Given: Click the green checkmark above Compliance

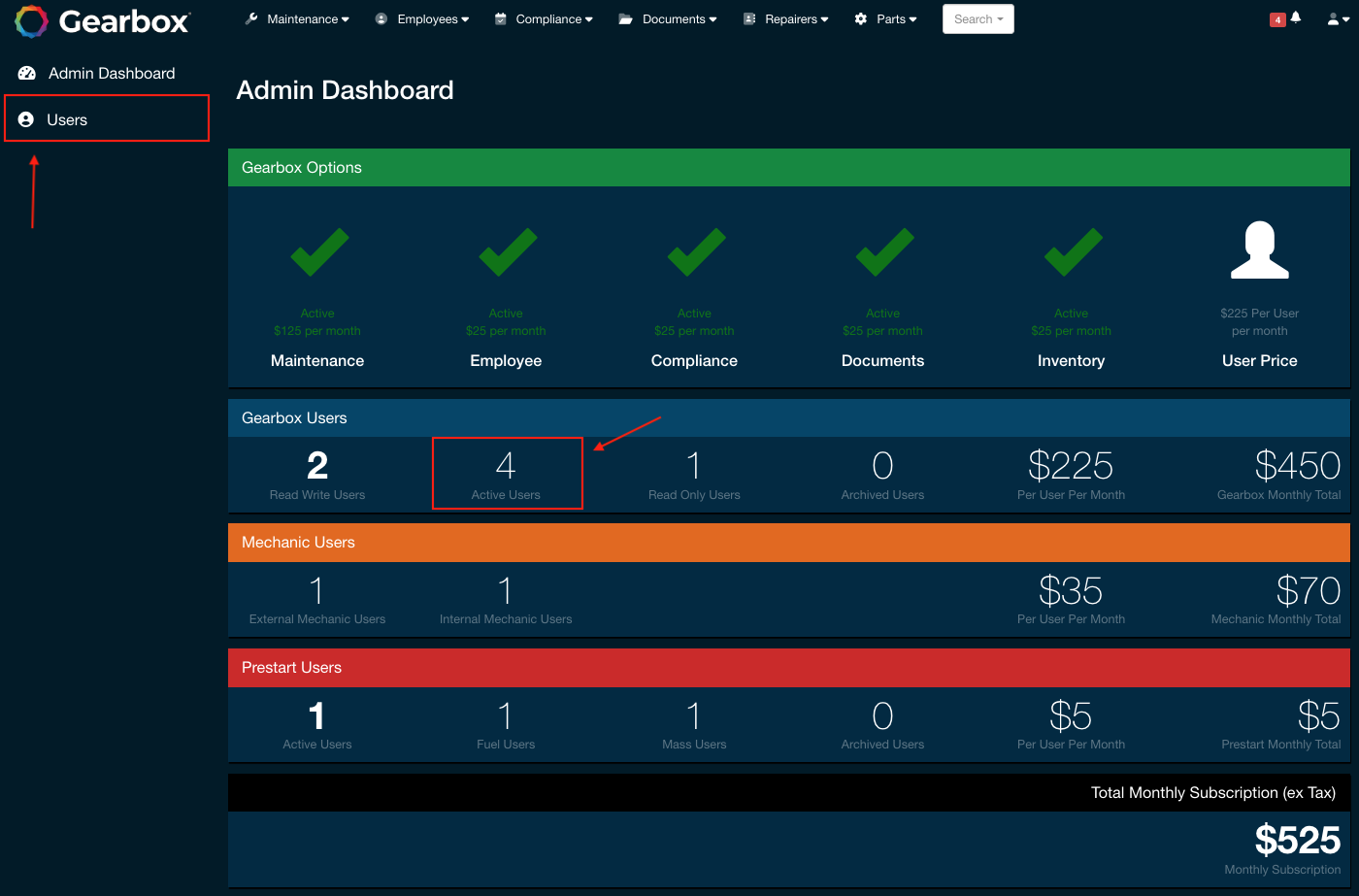Looking at the screenshot, I should (696, 252).
